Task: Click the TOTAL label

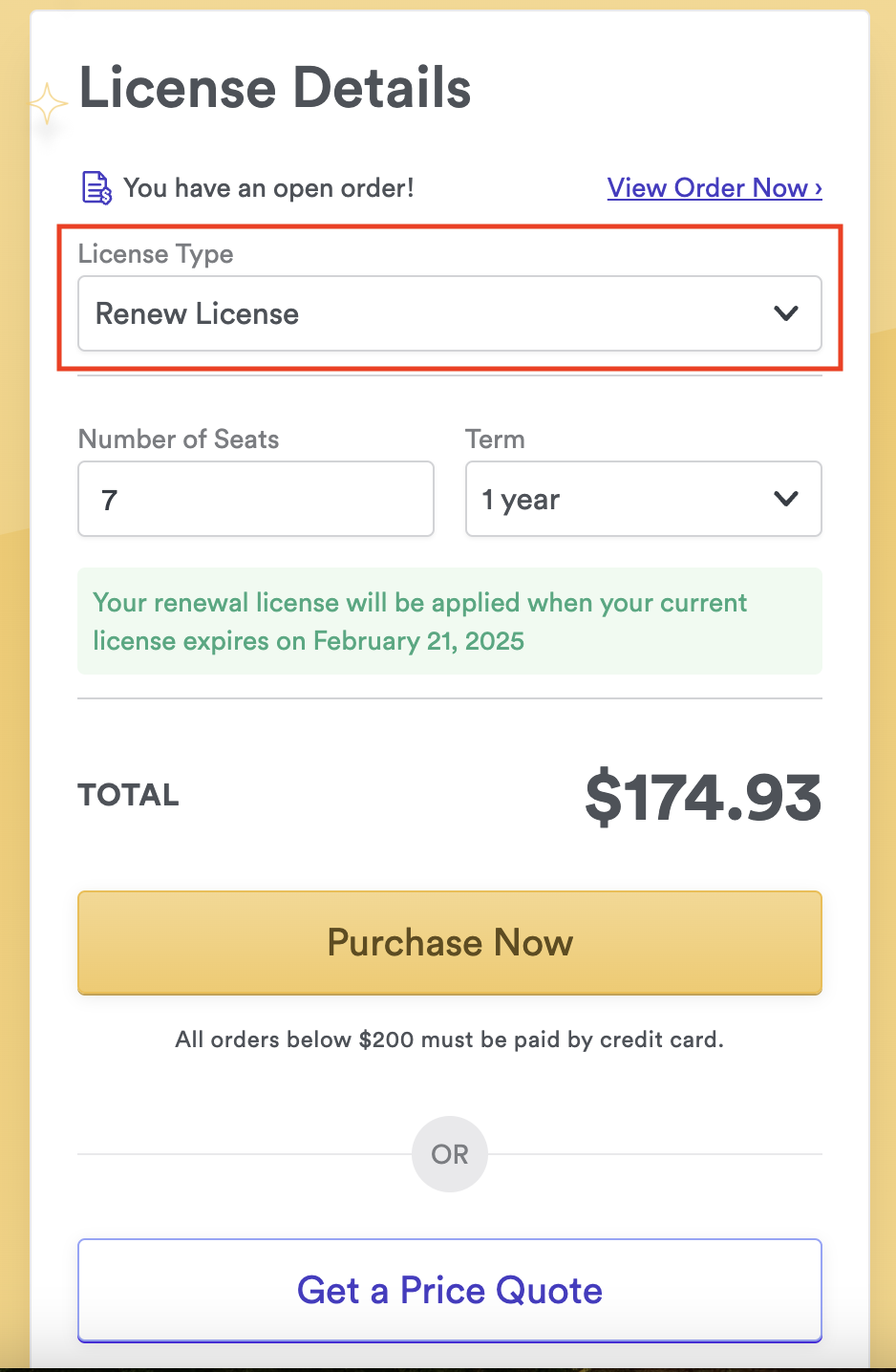Action: [x=129, y=795]
